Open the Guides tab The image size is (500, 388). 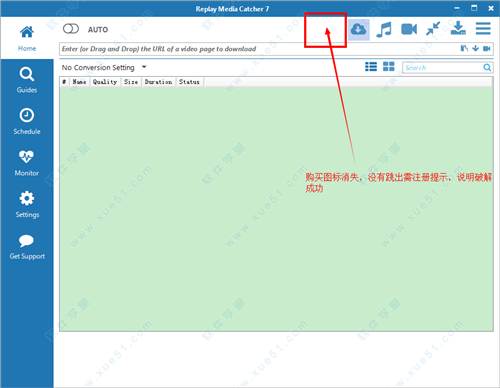click(27, 80)
